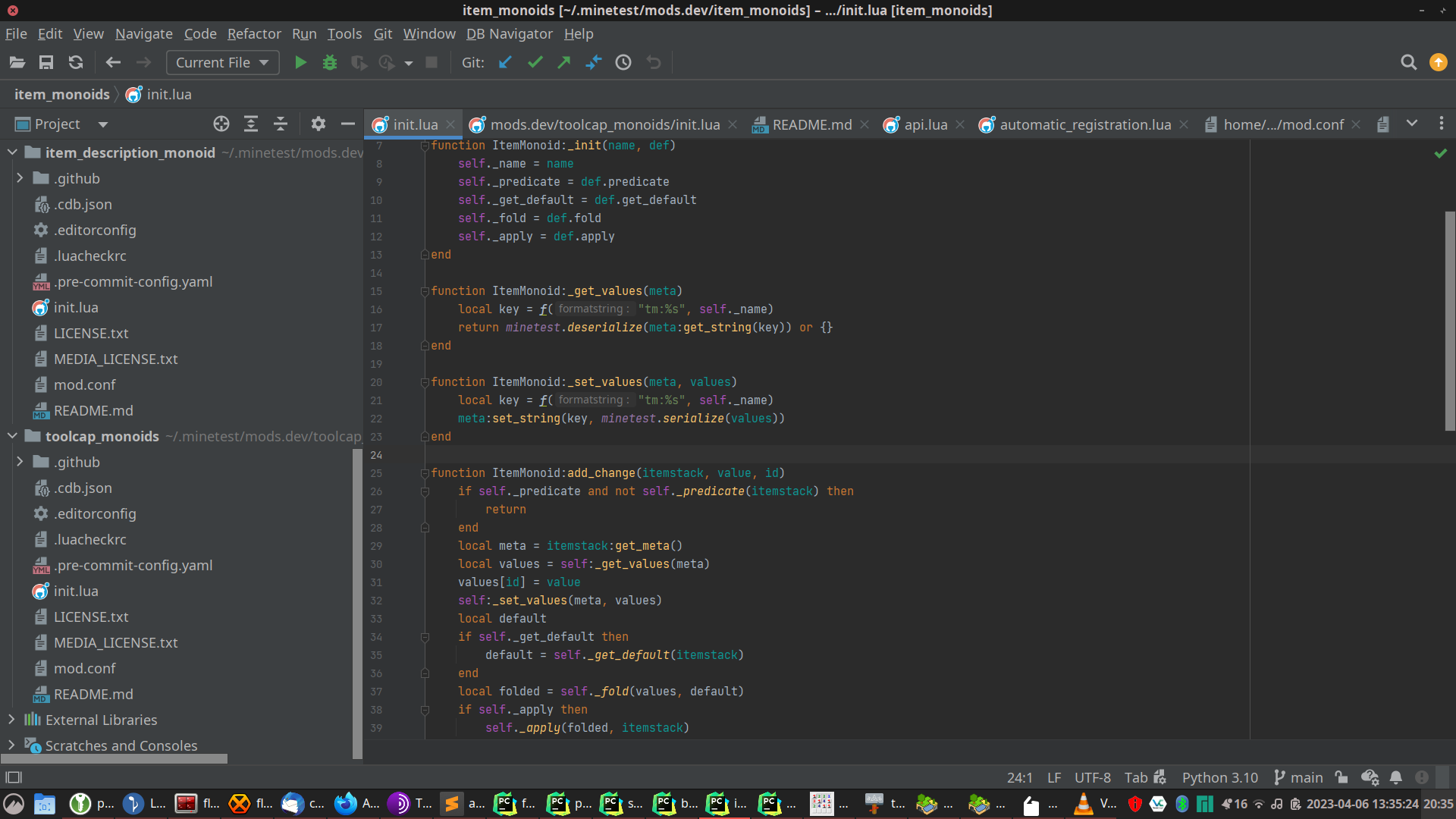Open the Refactor menu
The width and height of the screenshot is (1456, 819).
tap(254, 34)
